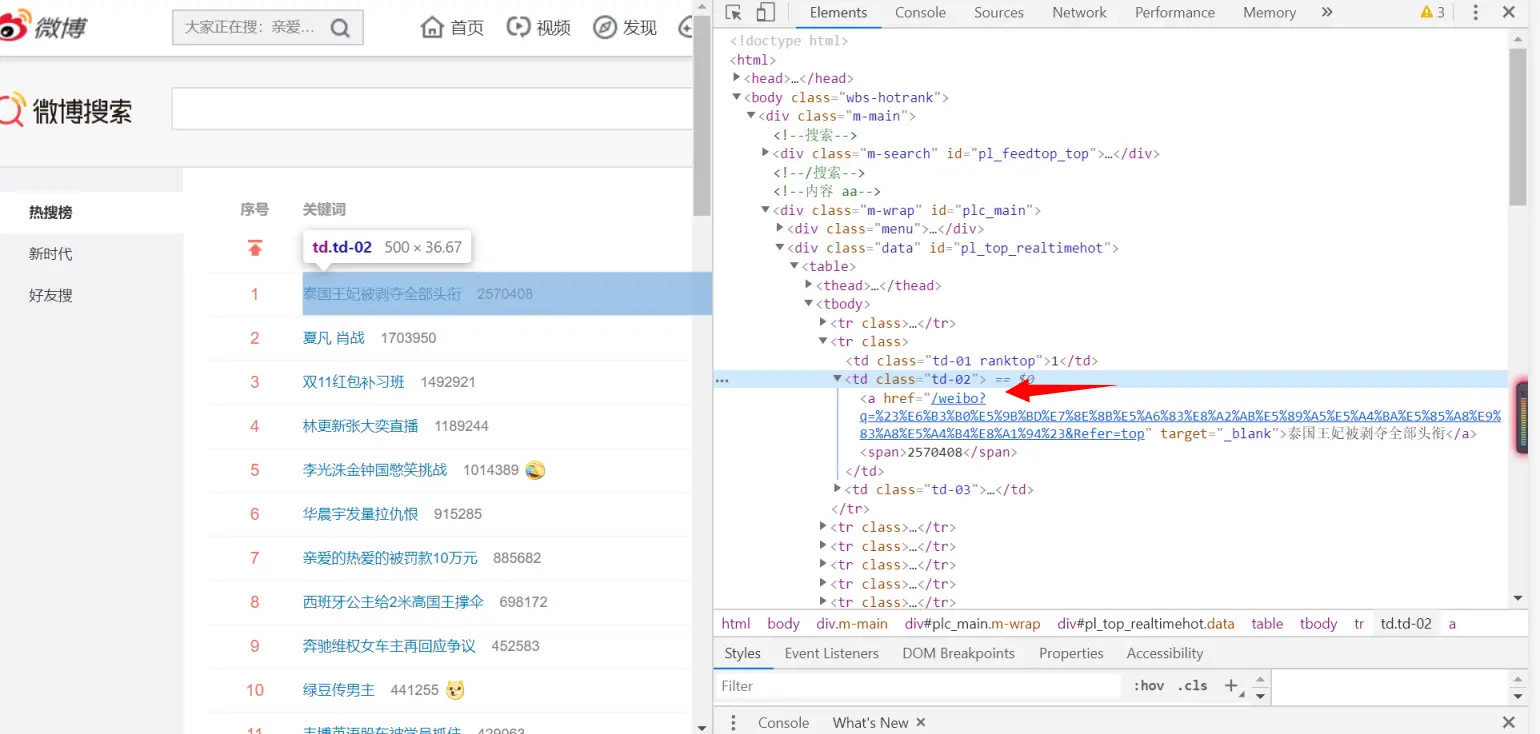Click the ellipsis beside the selected td-02 node
The width and height of the screenshot is (1540, 734).
pos(722,380)
